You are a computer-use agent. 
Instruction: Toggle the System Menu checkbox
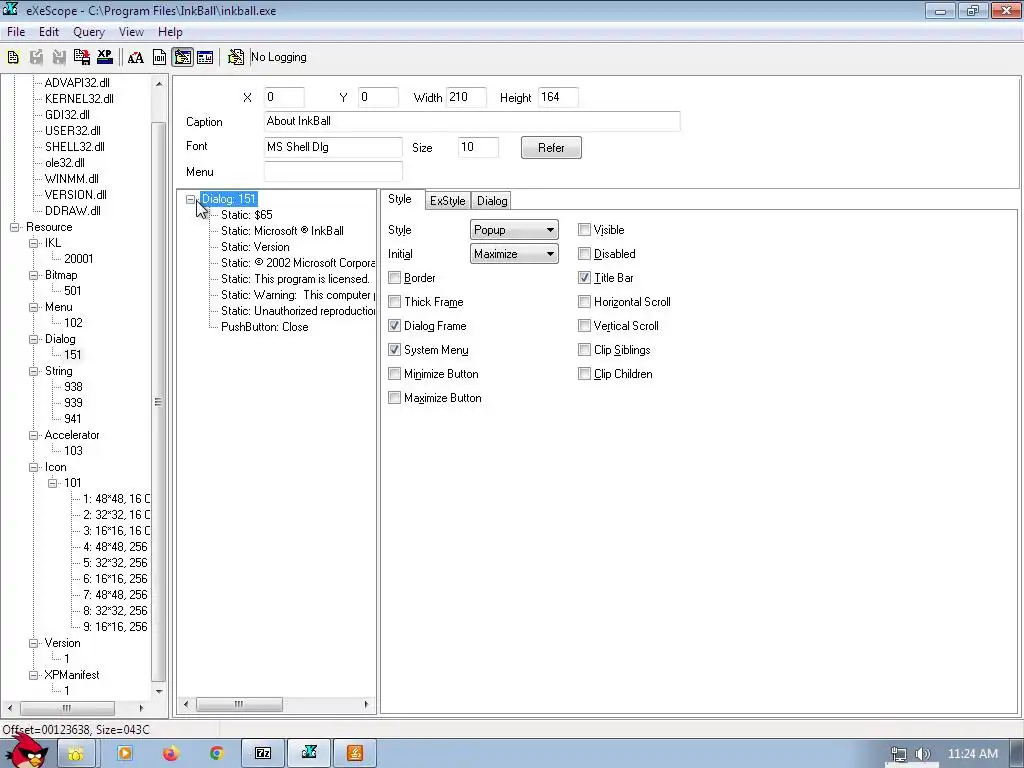[394, 350]
